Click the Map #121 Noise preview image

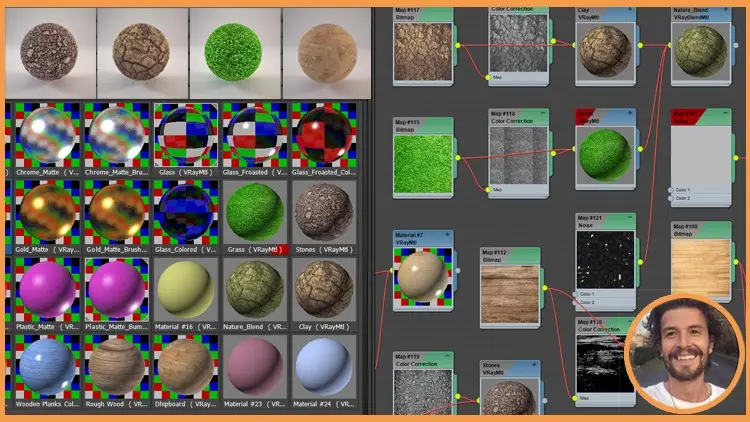click(605, 260)
